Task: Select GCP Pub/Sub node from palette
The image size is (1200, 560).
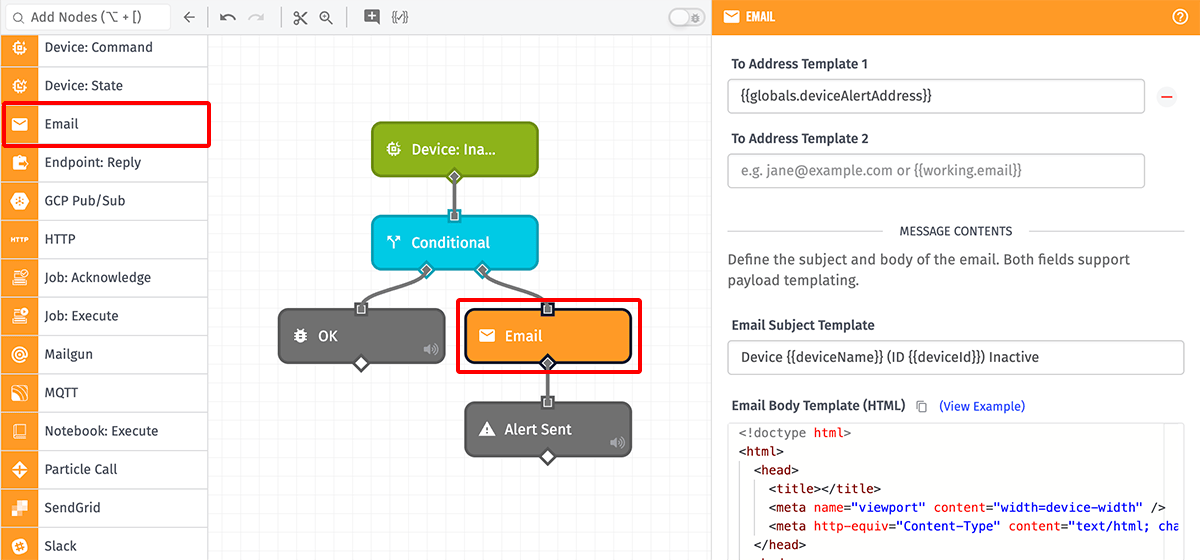Action: coord(104,201)
